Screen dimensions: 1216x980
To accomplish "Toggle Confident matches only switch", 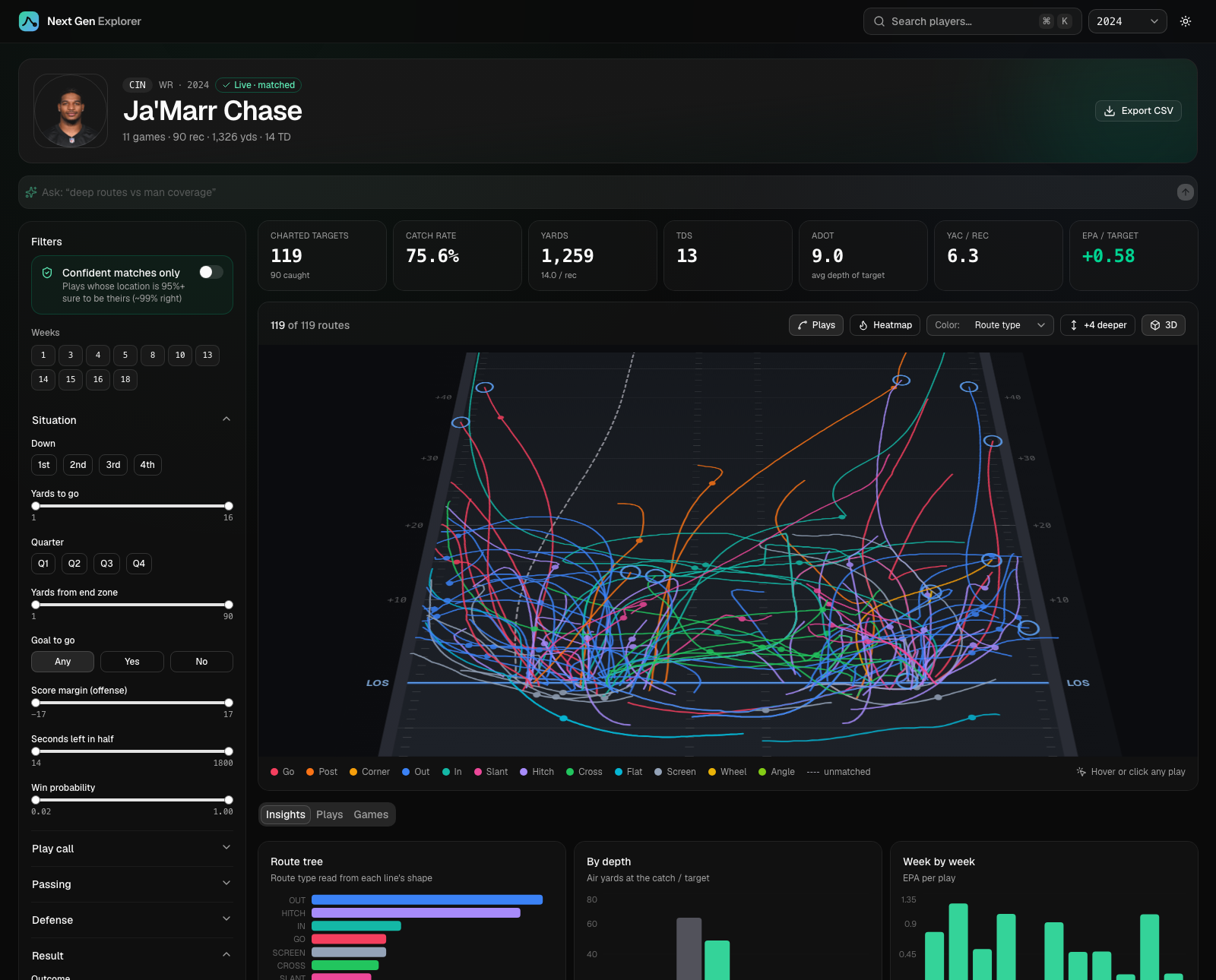I will (x=211, y=272).
